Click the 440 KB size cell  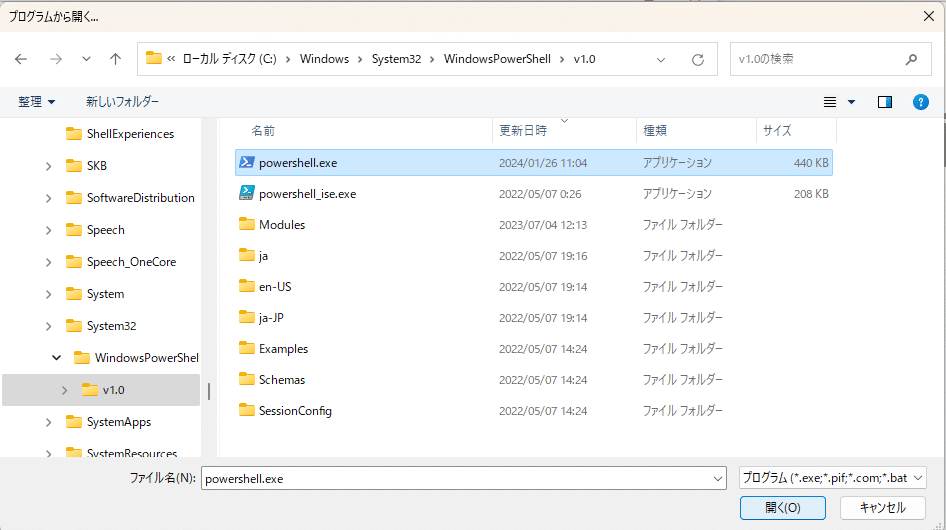[x=811, y=163]
